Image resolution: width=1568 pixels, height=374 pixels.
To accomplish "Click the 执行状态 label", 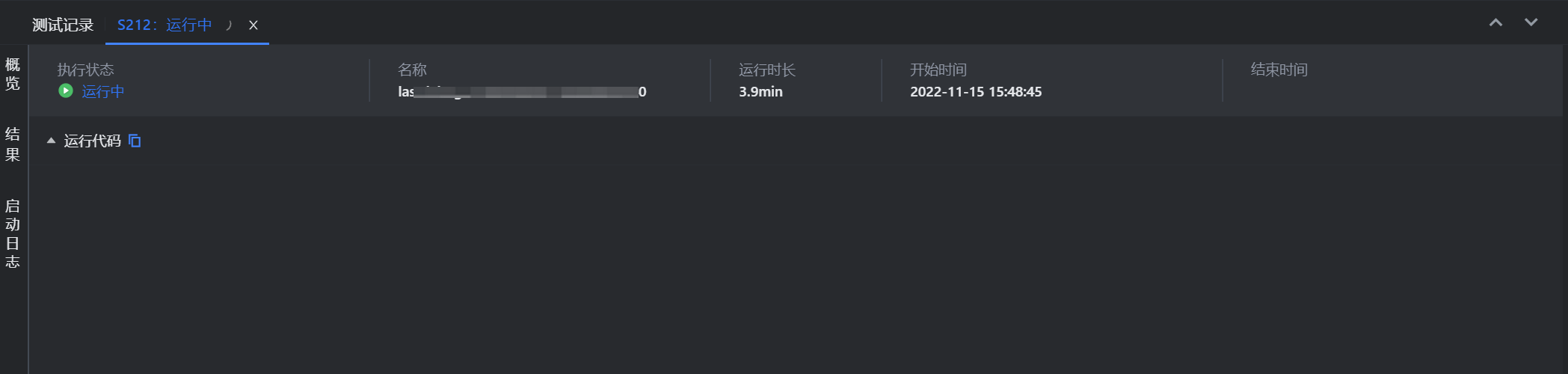I will (x=86, y=70).
